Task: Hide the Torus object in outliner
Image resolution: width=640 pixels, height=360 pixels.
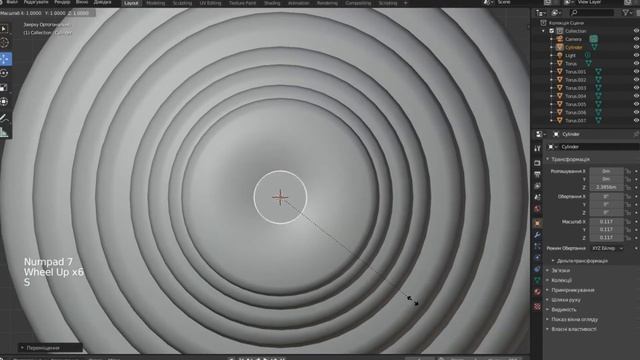Action: click(x=636, y=64)
